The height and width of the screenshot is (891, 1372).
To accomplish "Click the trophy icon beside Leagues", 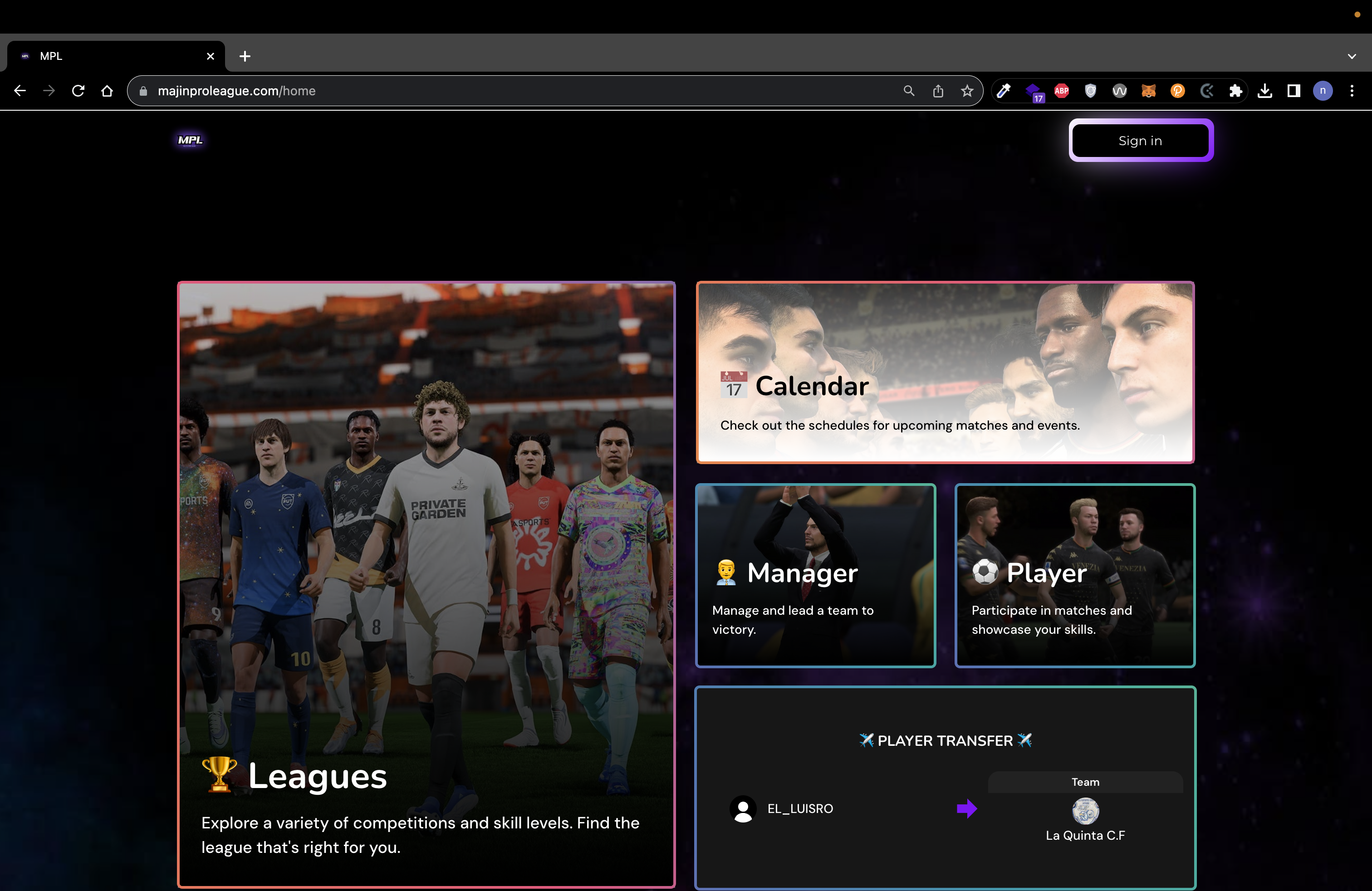I will coord(219,774).
